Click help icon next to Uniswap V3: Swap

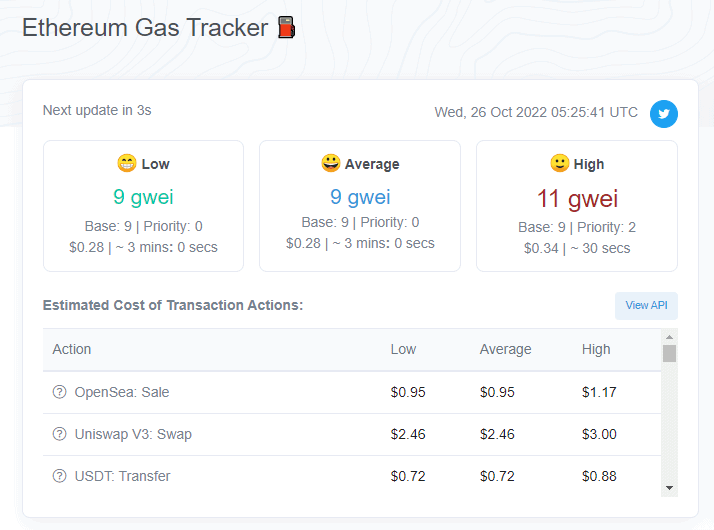tap(60, 434)
